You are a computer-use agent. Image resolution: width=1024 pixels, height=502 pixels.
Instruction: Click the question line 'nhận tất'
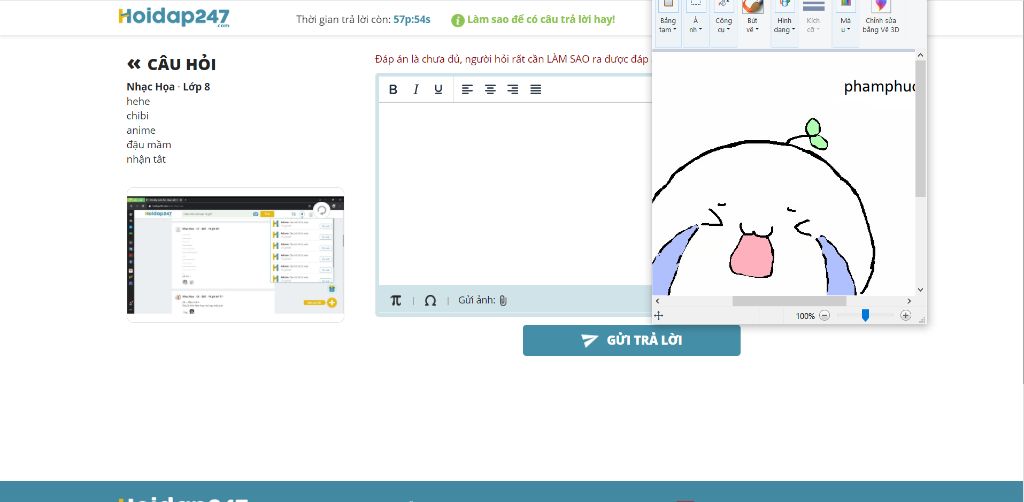(x=146, y=159)
